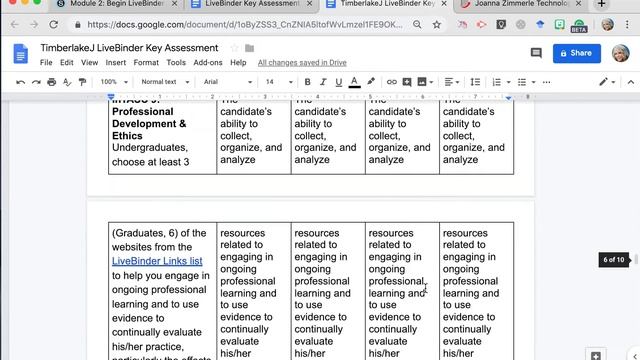
Task: Click the right indent marker on ruler
Action: (x=508, y=98)
